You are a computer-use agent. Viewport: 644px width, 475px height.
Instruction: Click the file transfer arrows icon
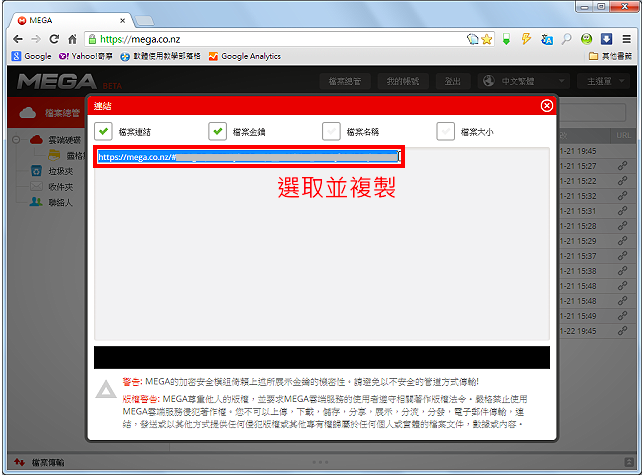[19, 462]
